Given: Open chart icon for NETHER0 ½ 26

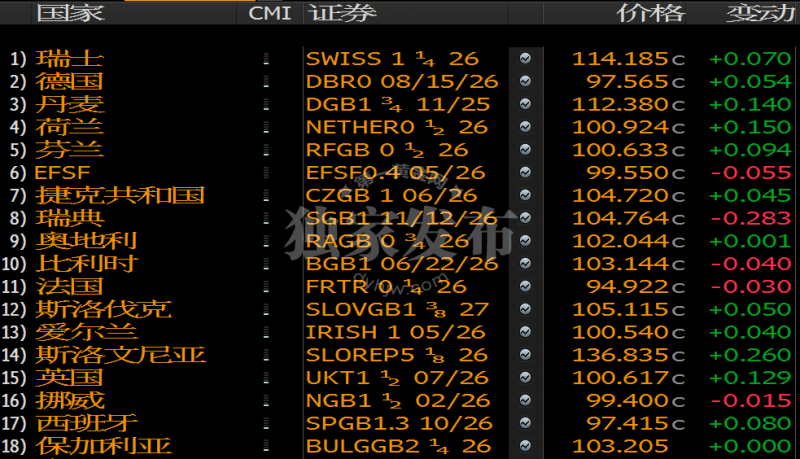Looking at the screenshot, I should click(525, 127).
